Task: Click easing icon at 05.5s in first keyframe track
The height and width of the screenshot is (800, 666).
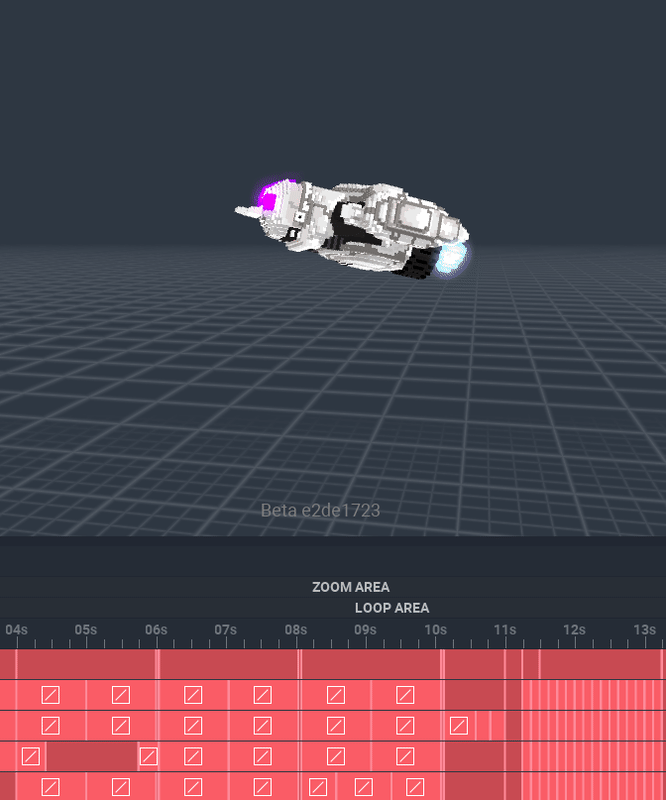Action: click(121, 695)
